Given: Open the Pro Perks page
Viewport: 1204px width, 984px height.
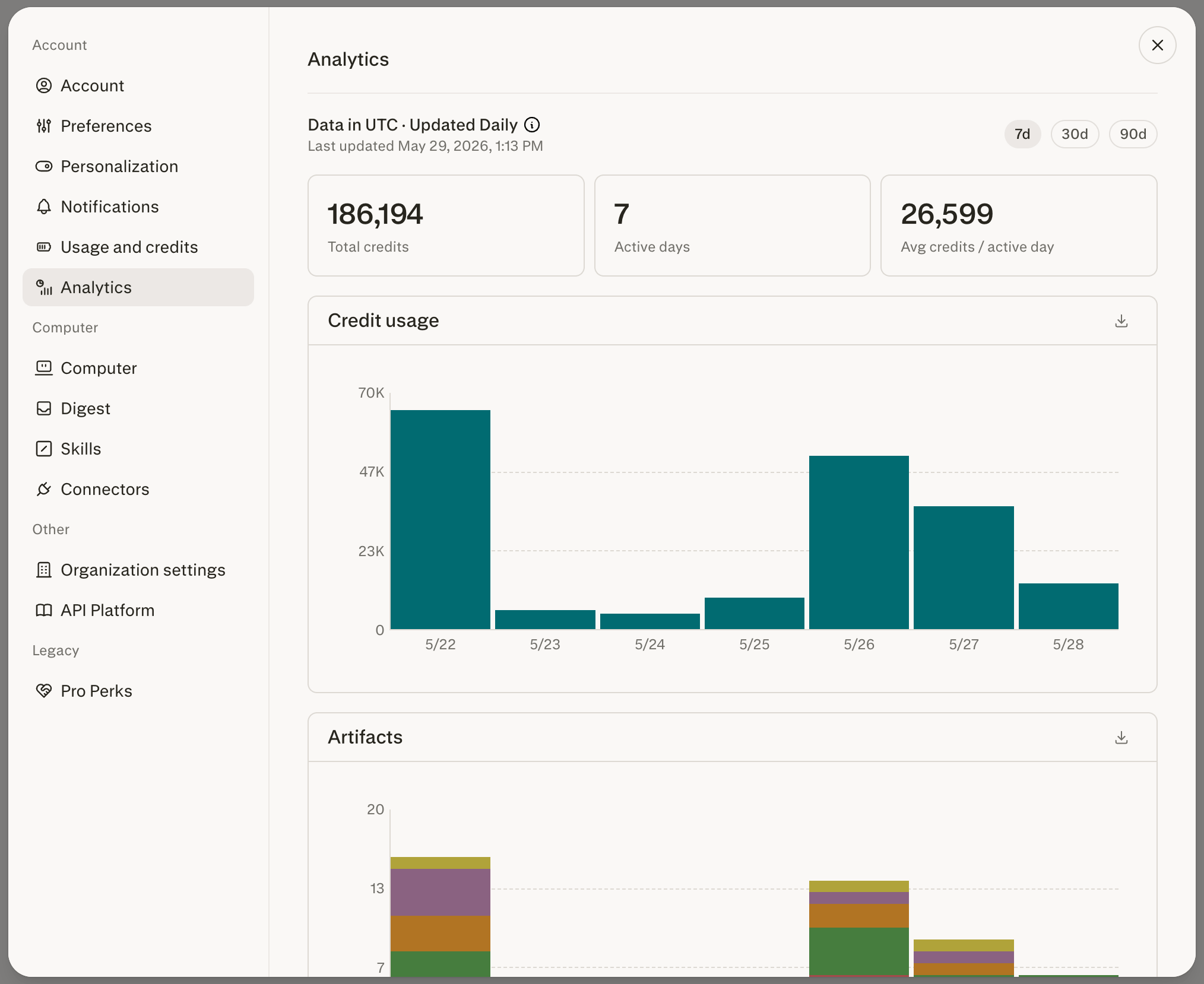Looking at the screenshot, I should click(138, 691).
